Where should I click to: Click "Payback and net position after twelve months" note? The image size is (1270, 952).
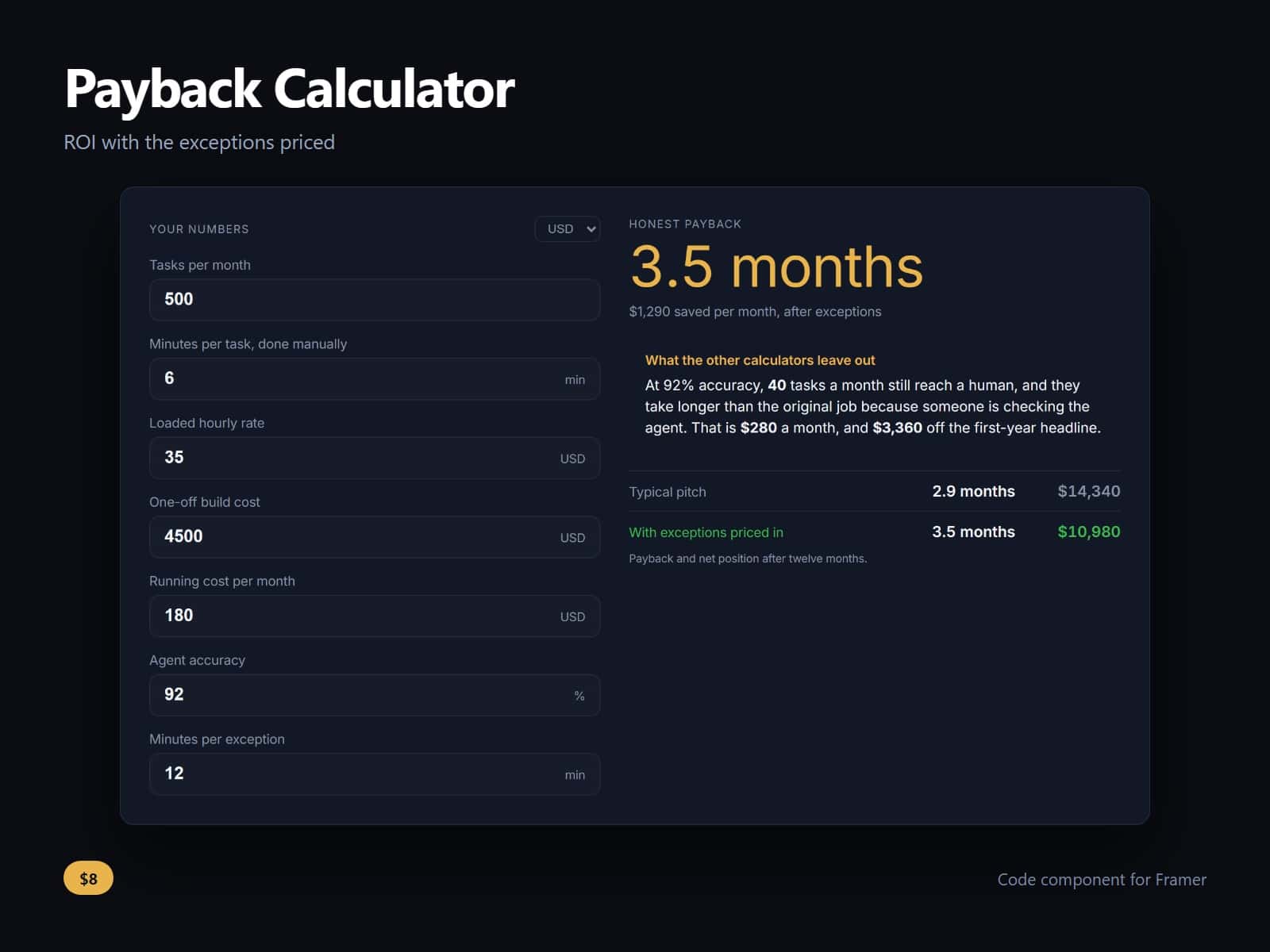pyautogui.click(x=748, y=559)
